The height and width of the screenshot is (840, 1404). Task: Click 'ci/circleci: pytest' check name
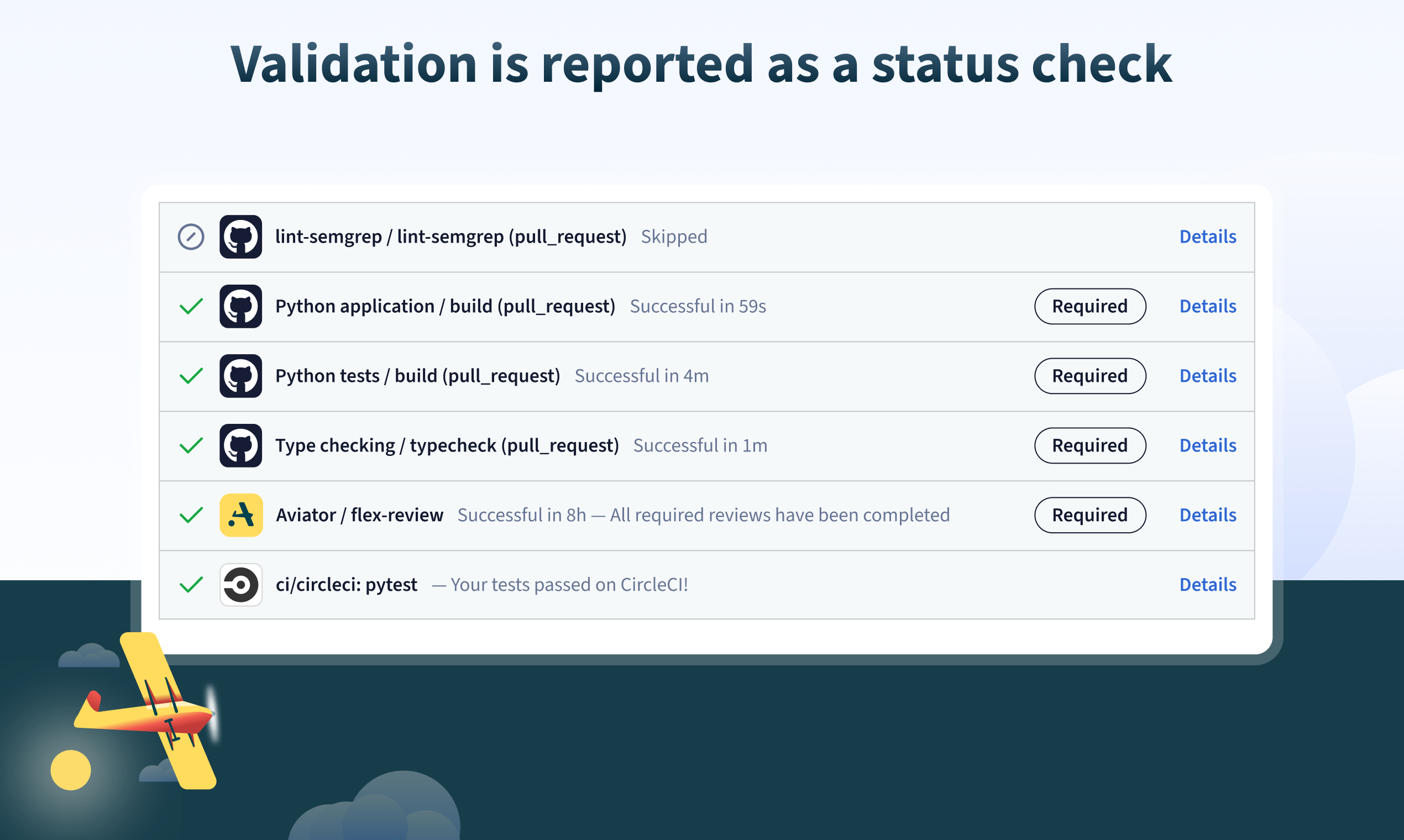(x=347, y=585)
